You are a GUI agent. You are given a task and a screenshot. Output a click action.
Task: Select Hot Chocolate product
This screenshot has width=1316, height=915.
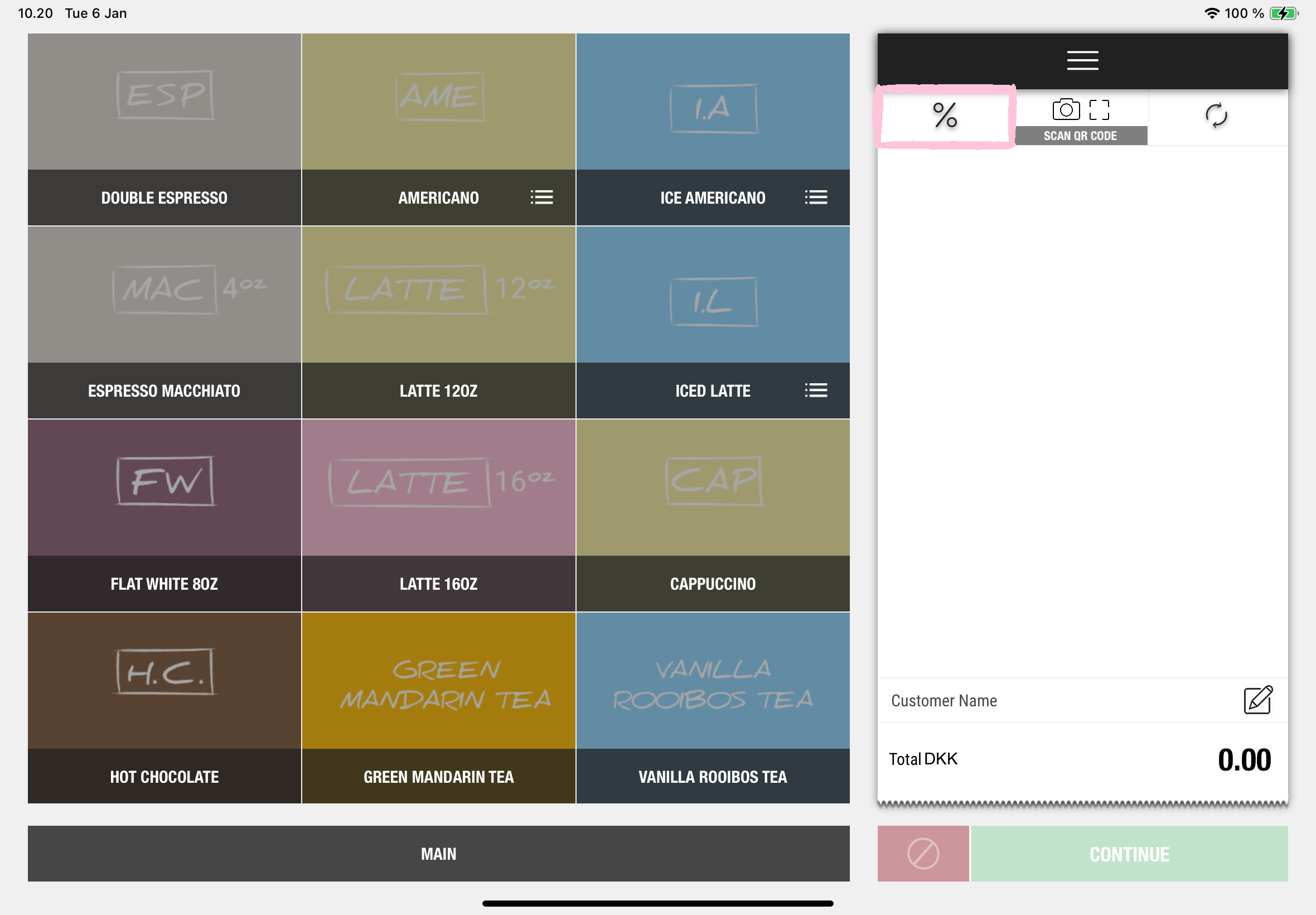164,707
